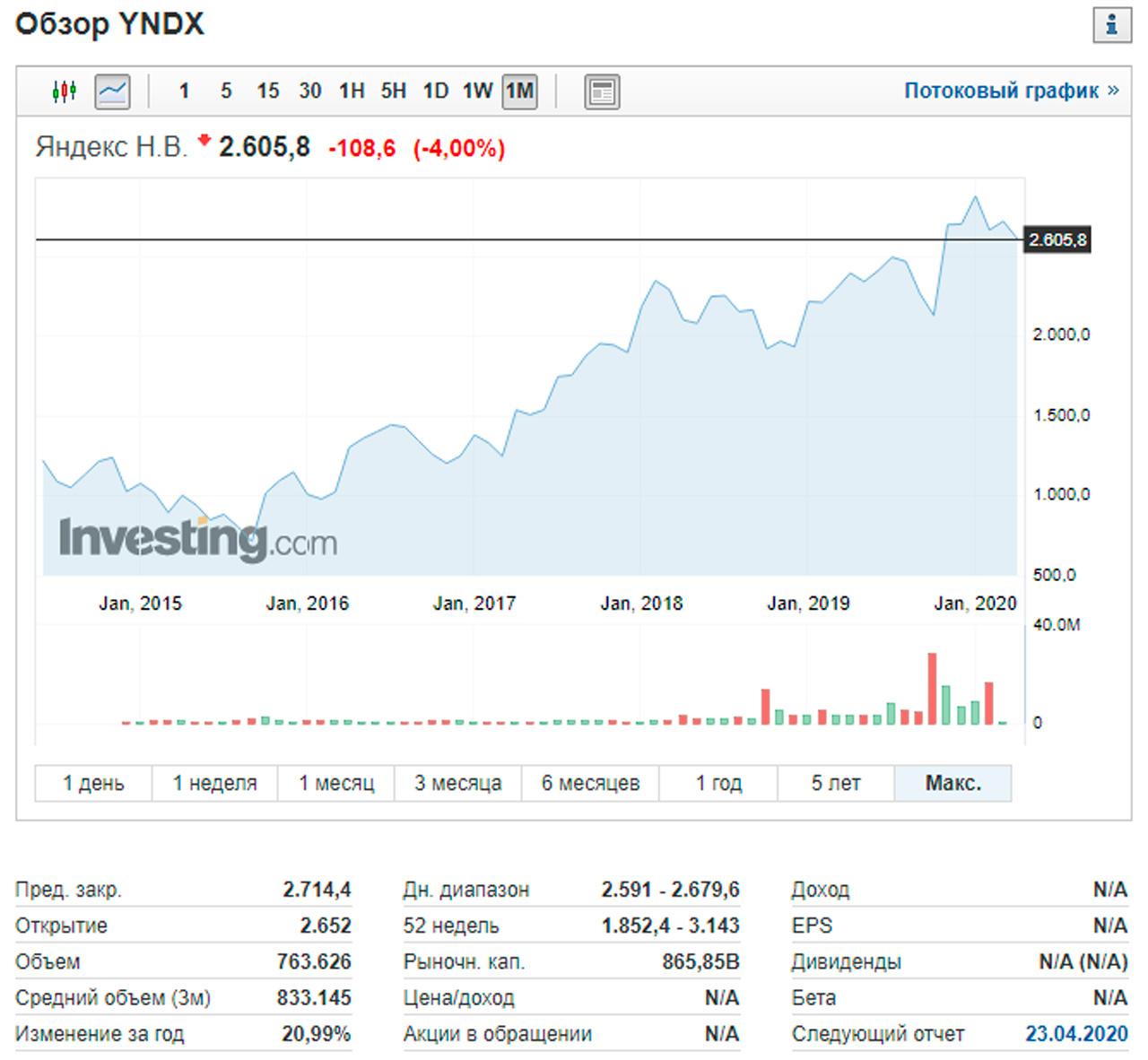Select the area line chart icon

coord(112,91)
